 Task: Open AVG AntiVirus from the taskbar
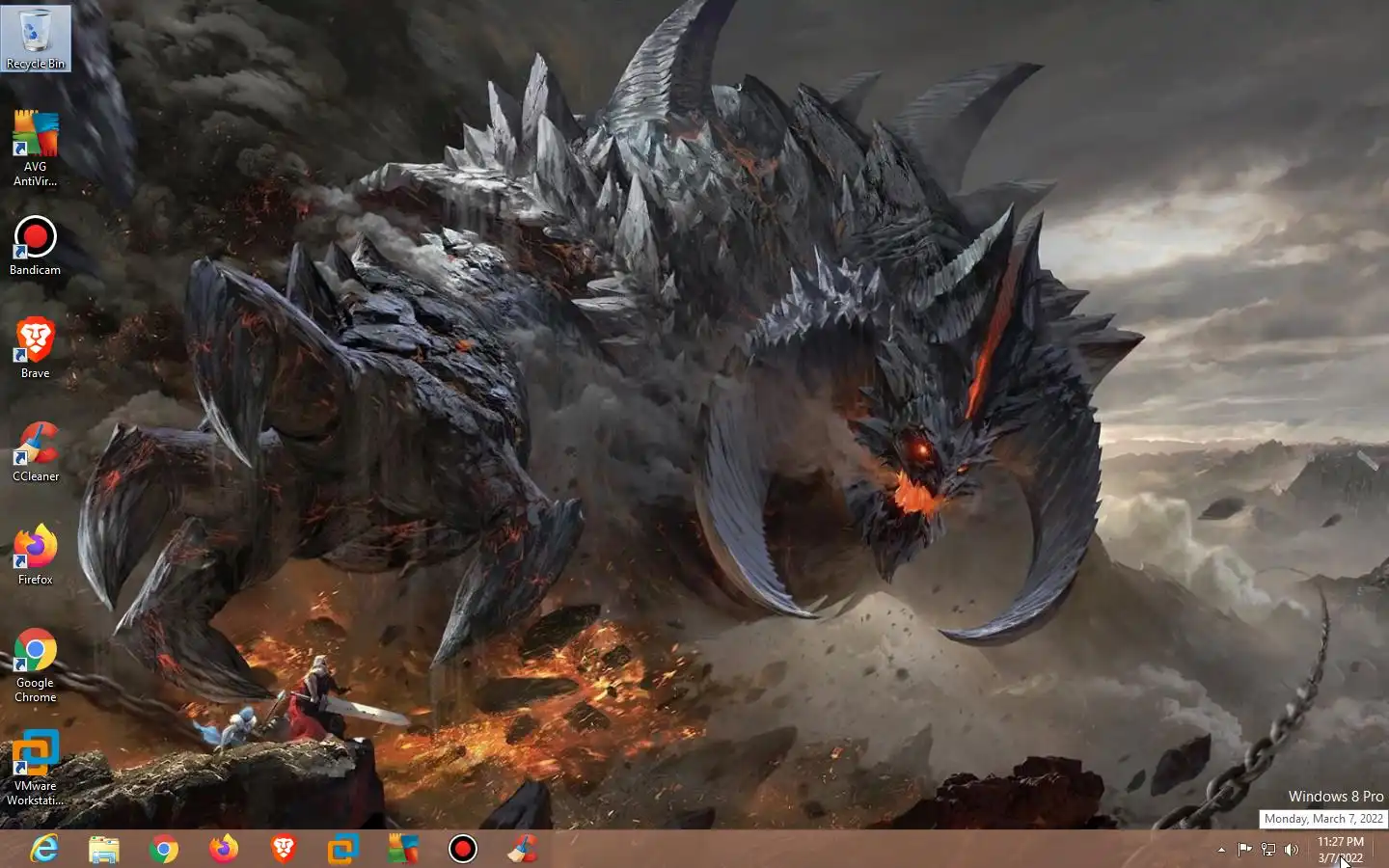point(403,849)
